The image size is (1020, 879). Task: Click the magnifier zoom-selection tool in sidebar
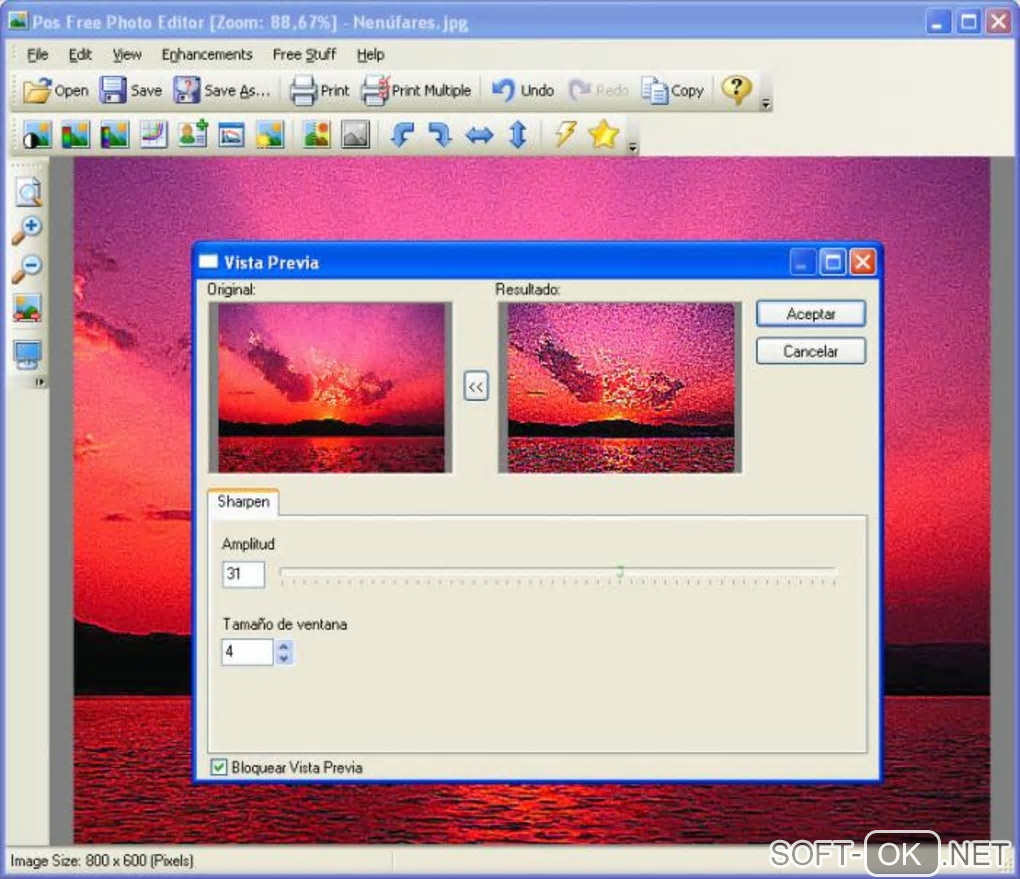(29, 191)
